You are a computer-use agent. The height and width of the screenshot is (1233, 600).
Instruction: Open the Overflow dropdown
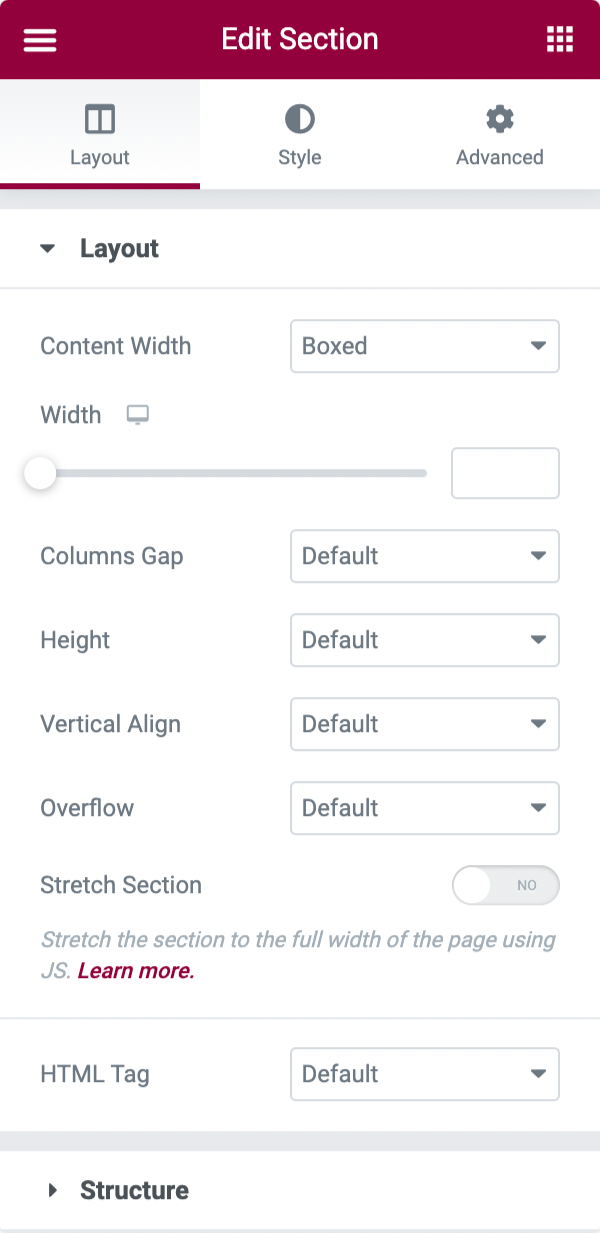tap(424, 808)
